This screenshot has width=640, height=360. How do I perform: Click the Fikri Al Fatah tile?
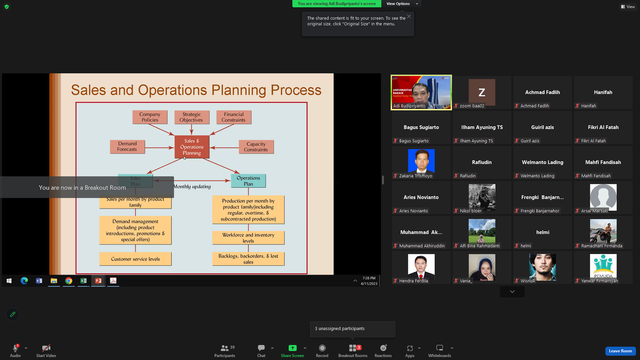(603, 128)
